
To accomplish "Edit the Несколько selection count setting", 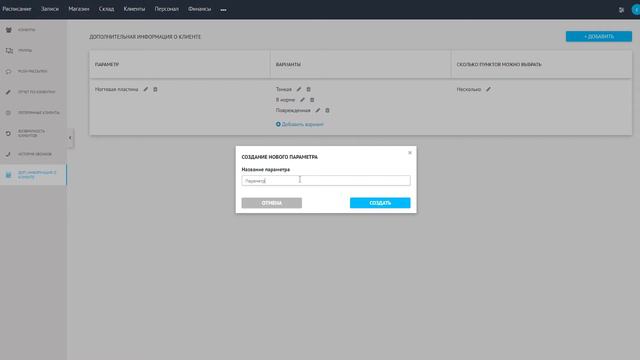I will pyautogui.click(x=488, y=89).
